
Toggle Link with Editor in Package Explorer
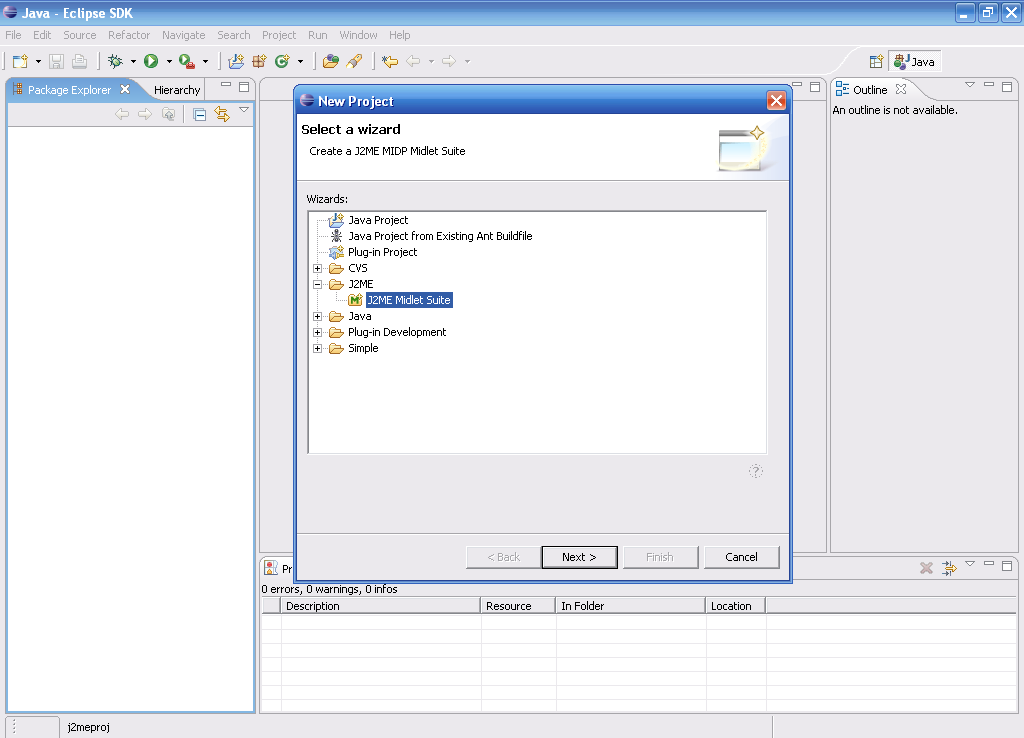[222, 114]
